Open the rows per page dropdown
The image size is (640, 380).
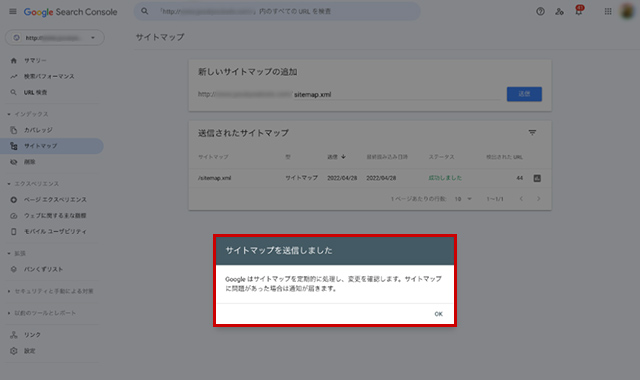[463, 199]
